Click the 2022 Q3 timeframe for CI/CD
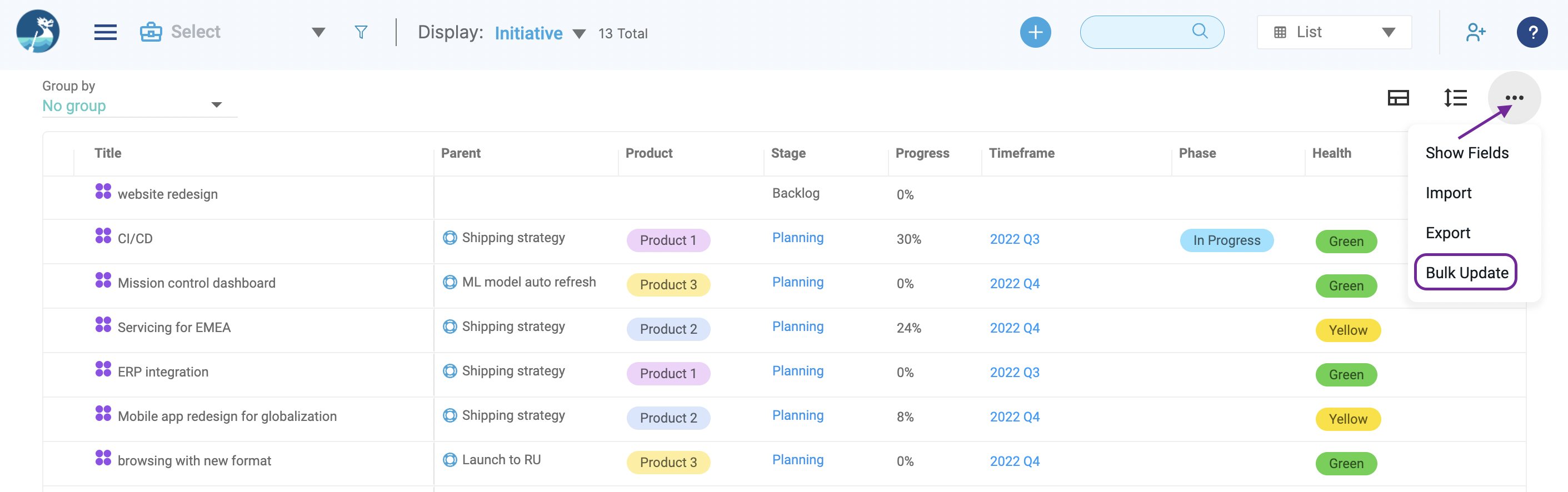Screen dimensions: 1568x492 click(x=1014, y=239)
